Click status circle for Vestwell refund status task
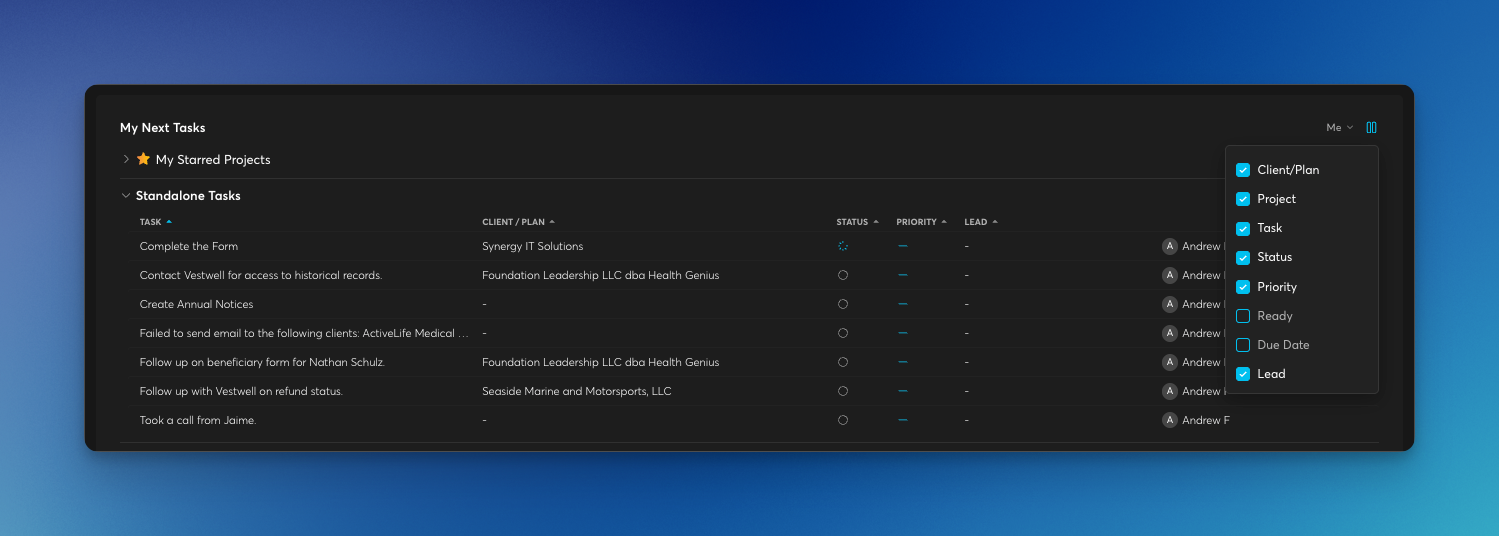 843,391
